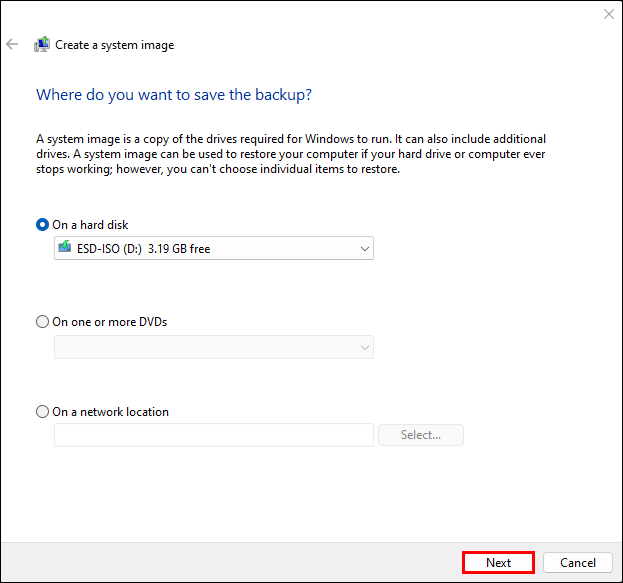Open the hard disk drive combo box
The height and width of the screenshot is (583, 623).
[213, 248]
